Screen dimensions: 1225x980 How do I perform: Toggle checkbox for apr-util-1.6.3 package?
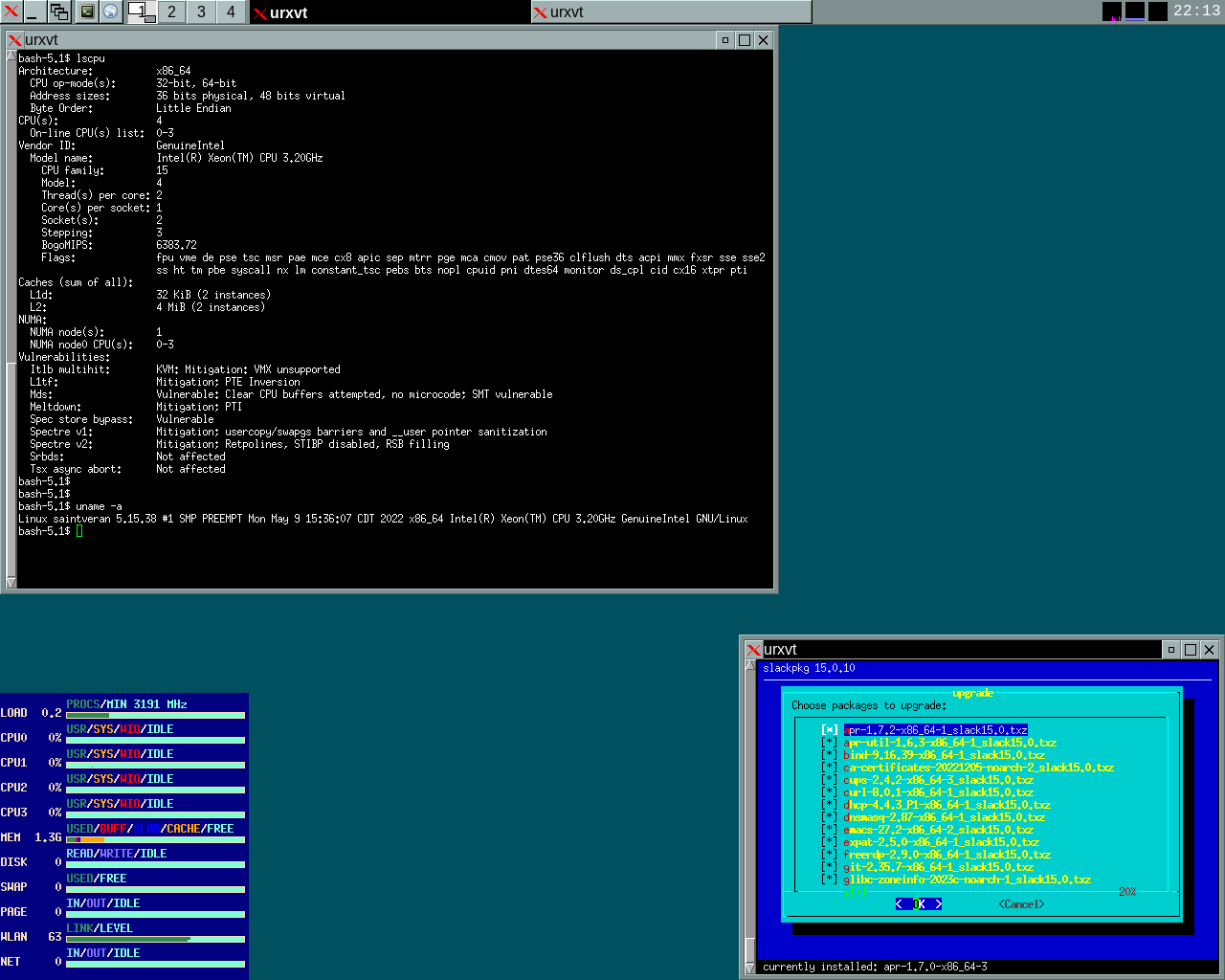click(x=830, y=743)
